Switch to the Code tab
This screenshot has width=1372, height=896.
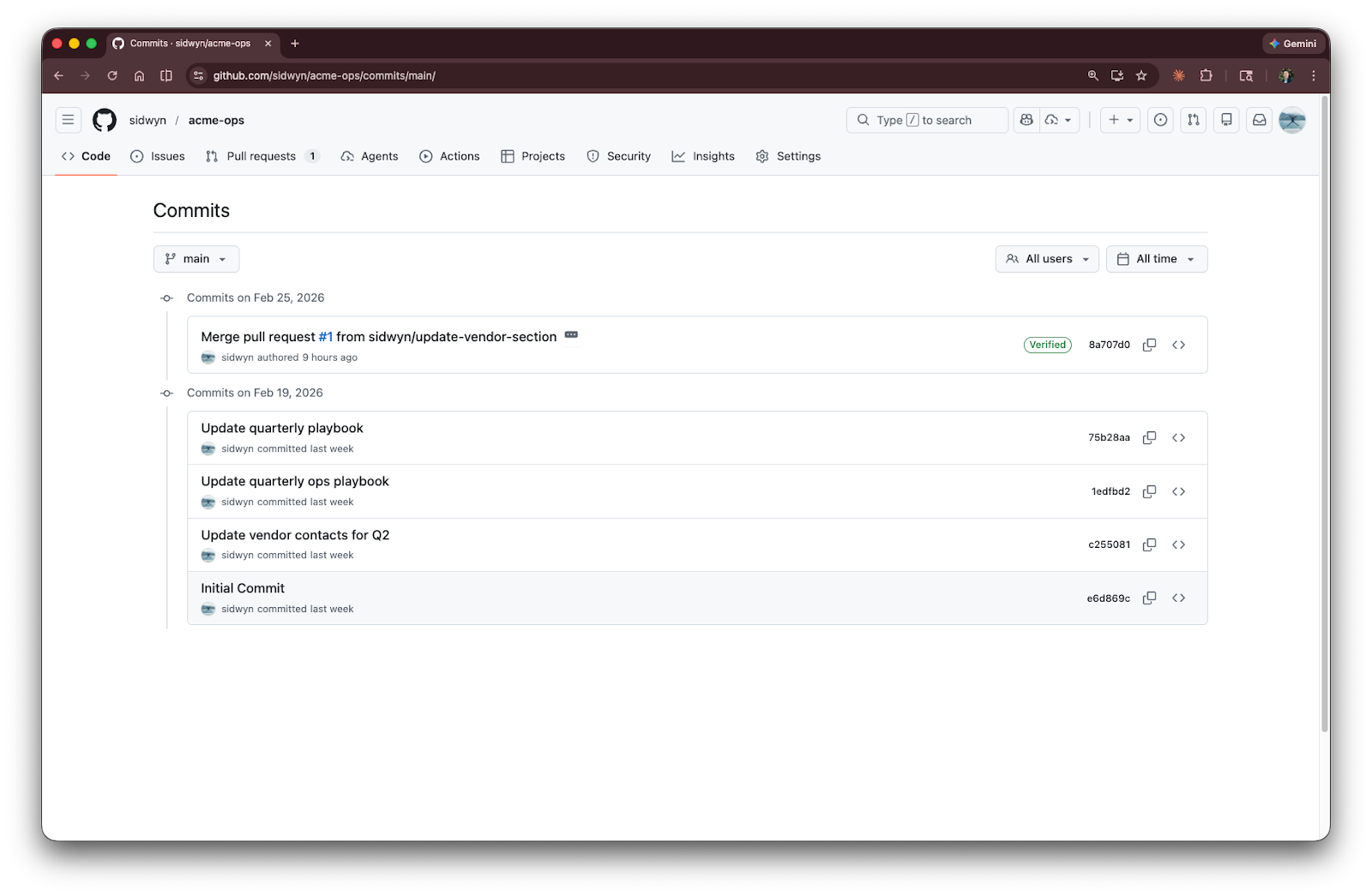(x=86, y=156)
